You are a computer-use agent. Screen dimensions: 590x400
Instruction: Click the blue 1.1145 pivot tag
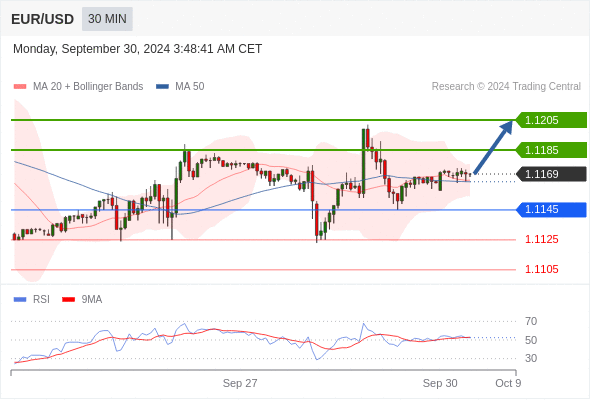(x=551, y=210)
